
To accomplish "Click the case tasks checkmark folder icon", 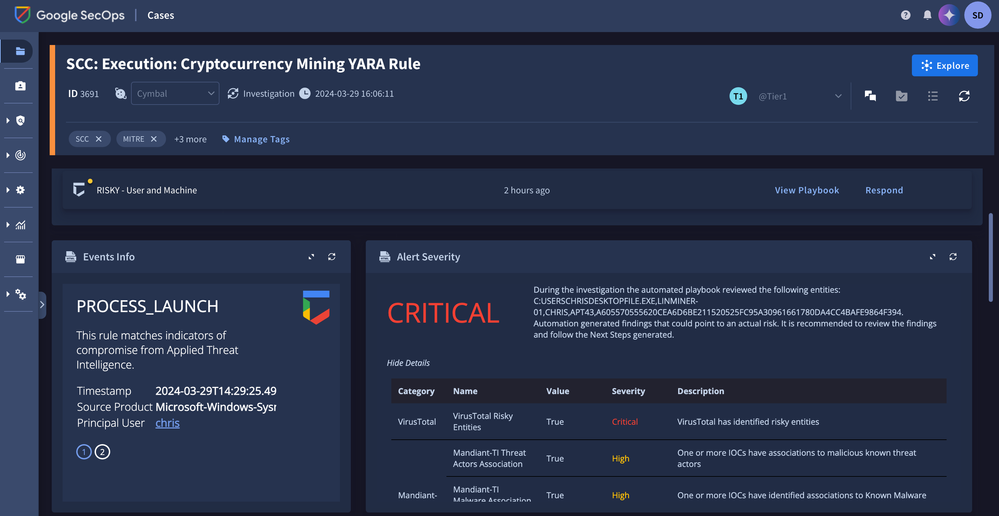I will tap(901, 96).
